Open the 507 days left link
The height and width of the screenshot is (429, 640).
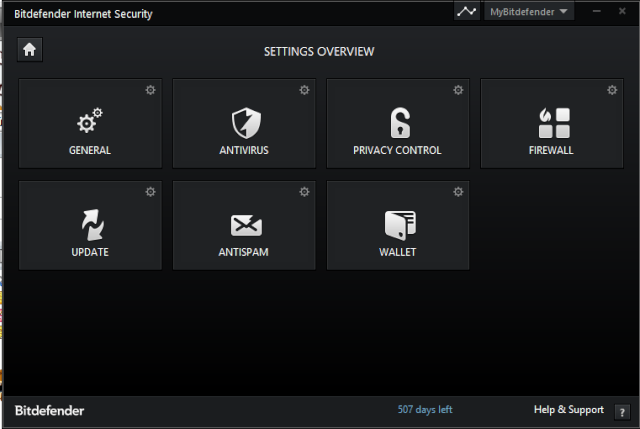point(425,409)
